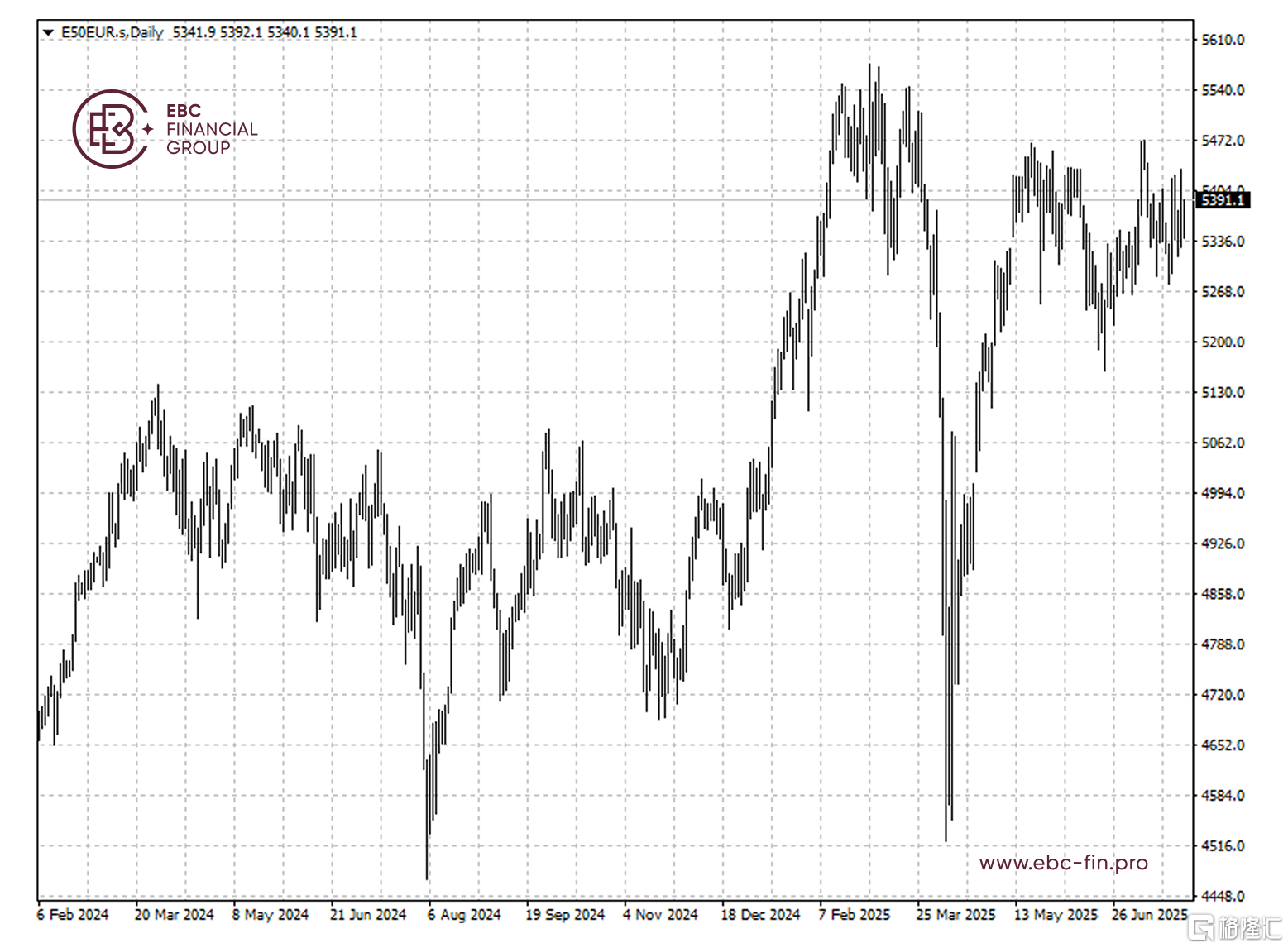Click the 5610.0 price axis label
The image size is (1288, 948).
click(1223, 40)
